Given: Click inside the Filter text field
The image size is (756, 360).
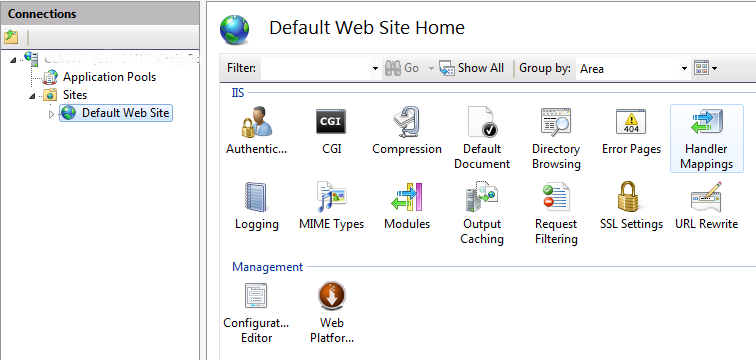Looking at the screenshot, I should pyautogui.click(x=316, y=69).
